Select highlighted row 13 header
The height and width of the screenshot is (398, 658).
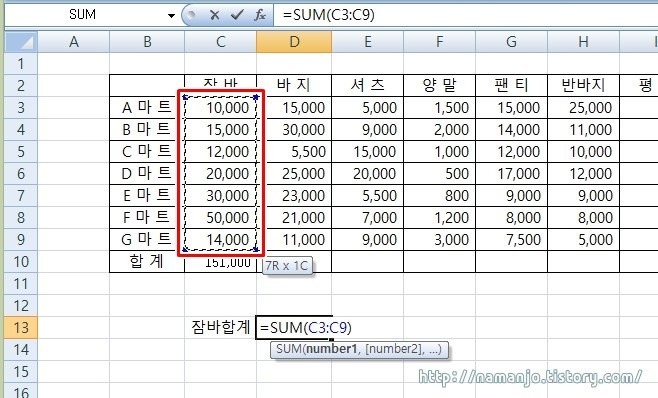pyautogui.click(x=21, y=327)
